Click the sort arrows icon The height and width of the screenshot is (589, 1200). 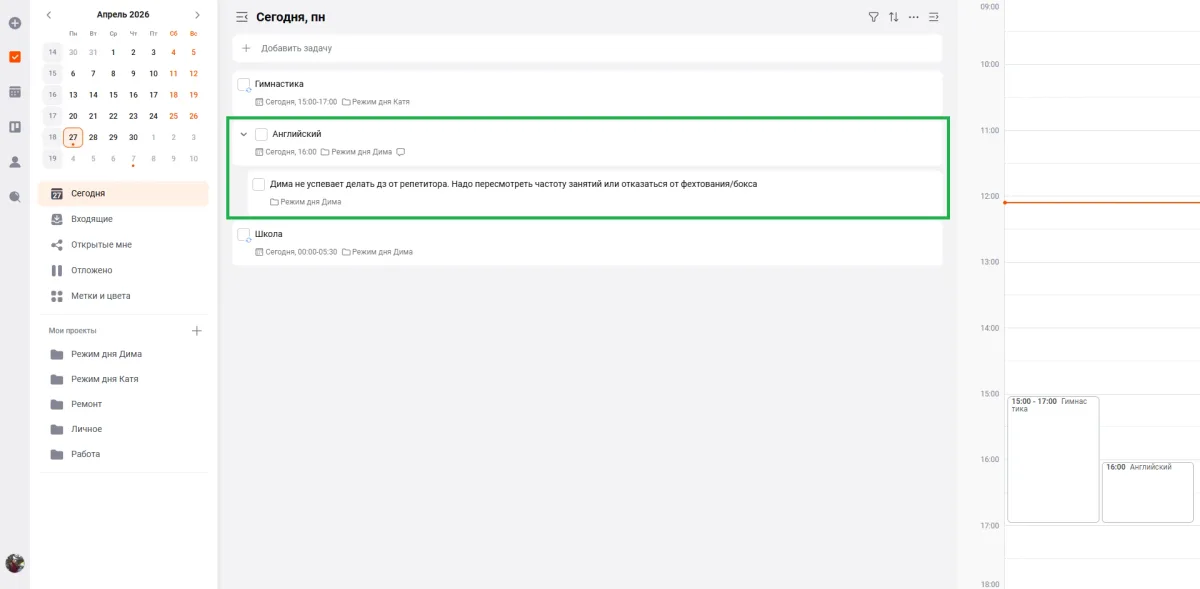click(893, 17)
